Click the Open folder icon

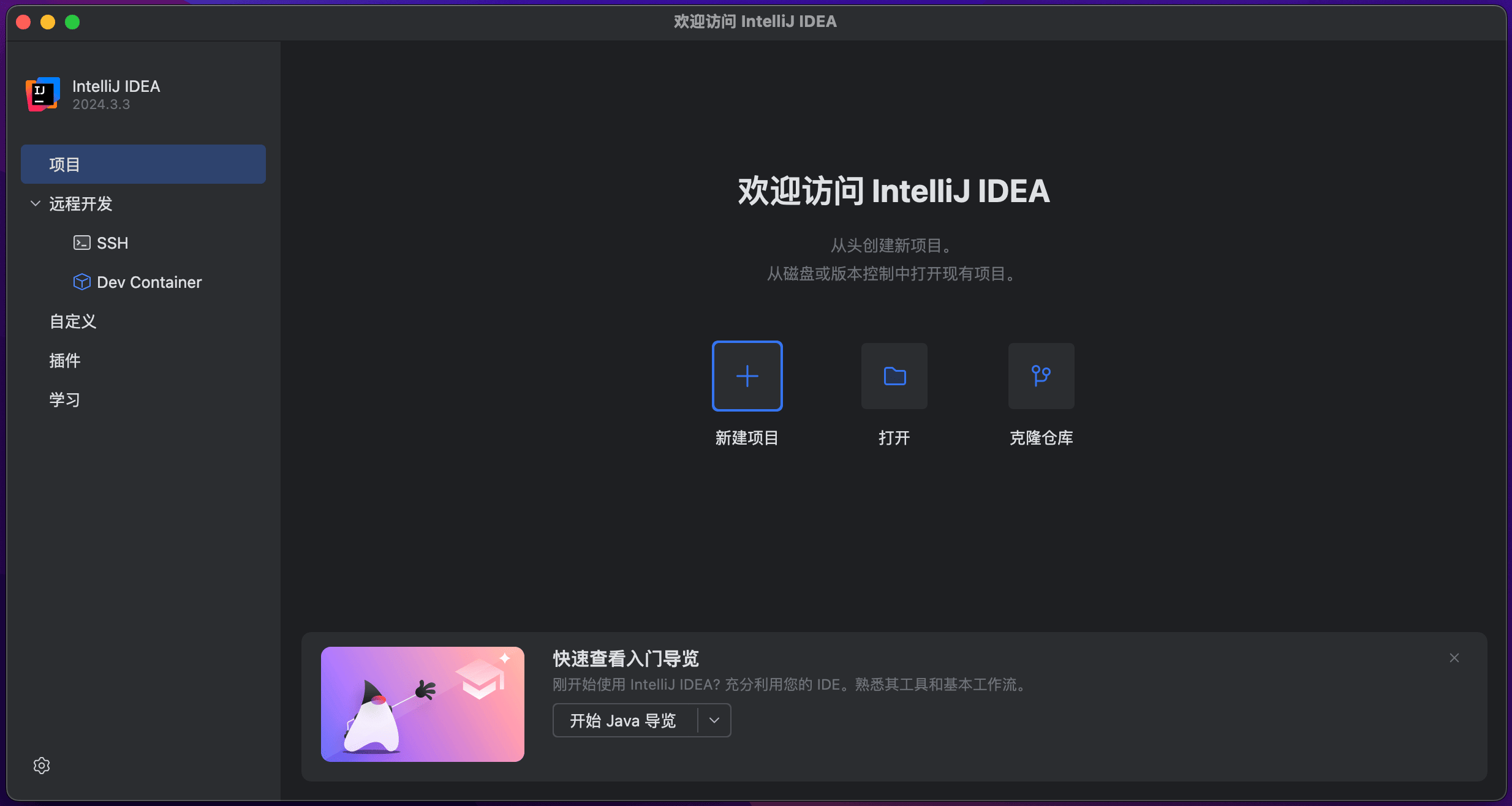coord(894,376)
